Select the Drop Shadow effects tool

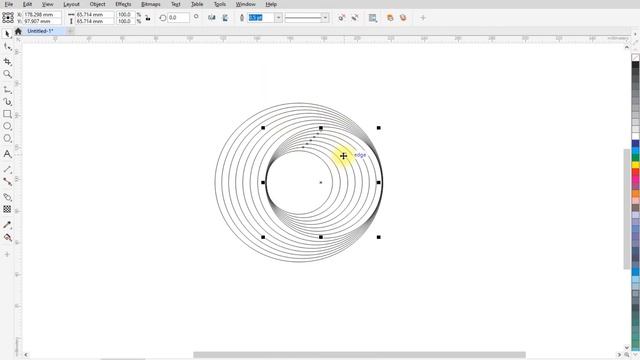point(7,197)
